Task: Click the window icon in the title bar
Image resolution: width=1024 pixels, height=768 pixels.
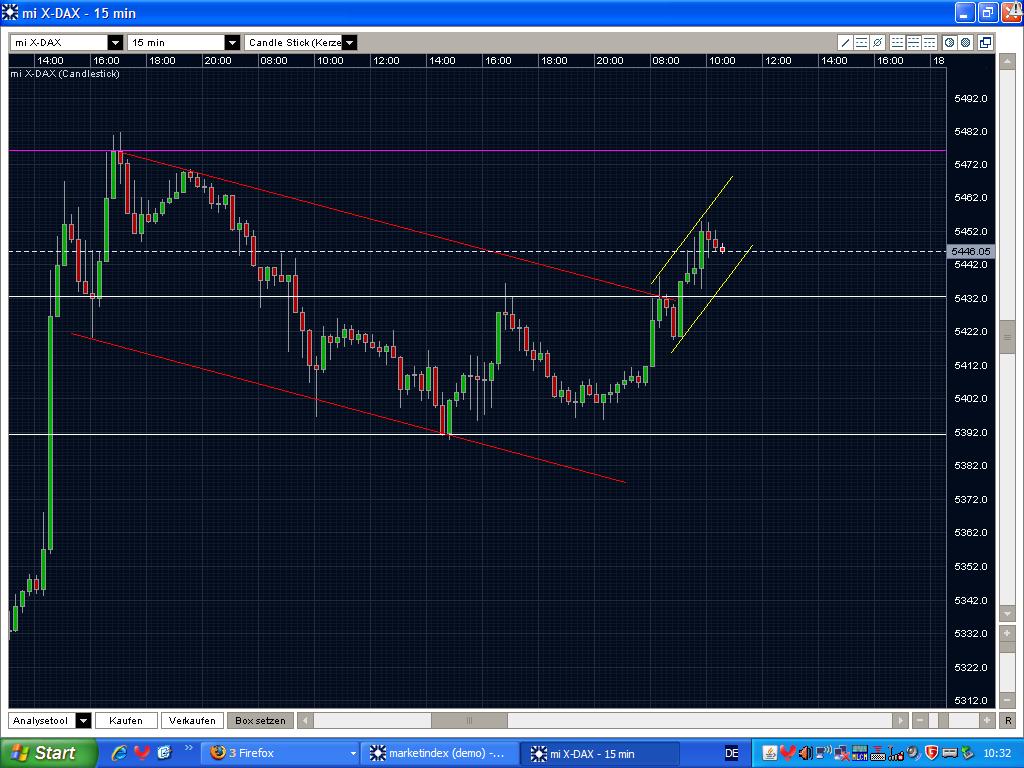Action: point(10,12)
